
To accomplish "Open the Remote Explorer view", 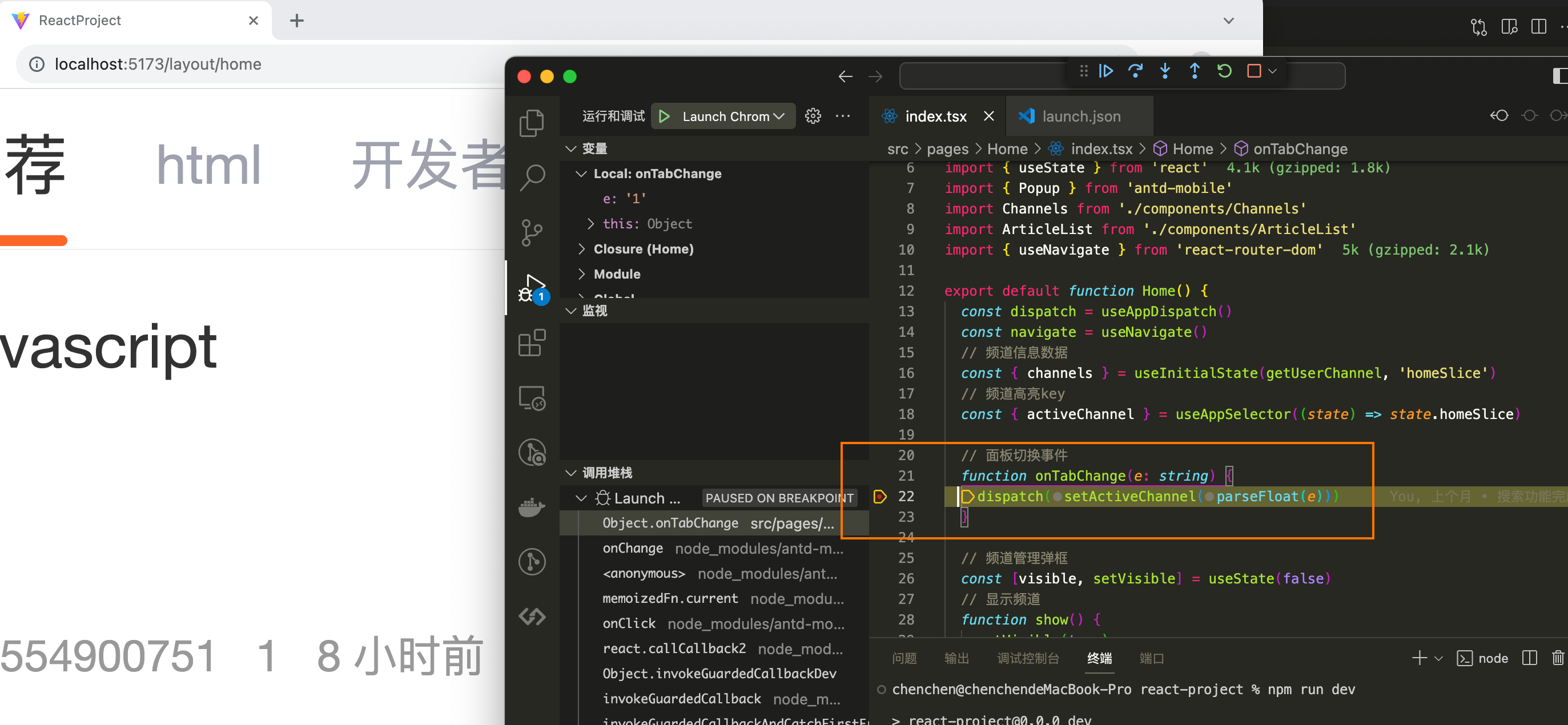I will (532, 398).
